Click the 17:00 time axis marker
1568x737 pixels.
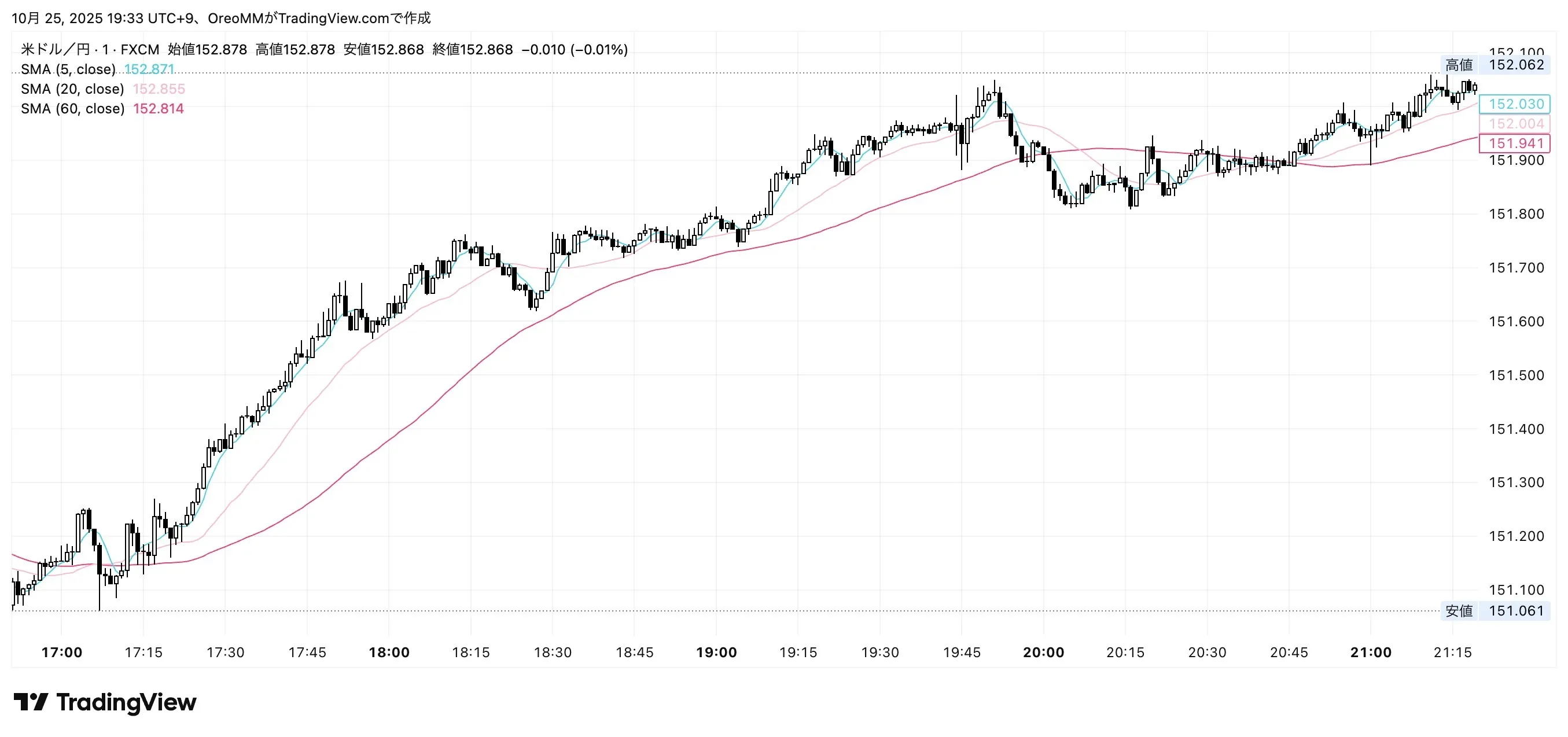61,653
